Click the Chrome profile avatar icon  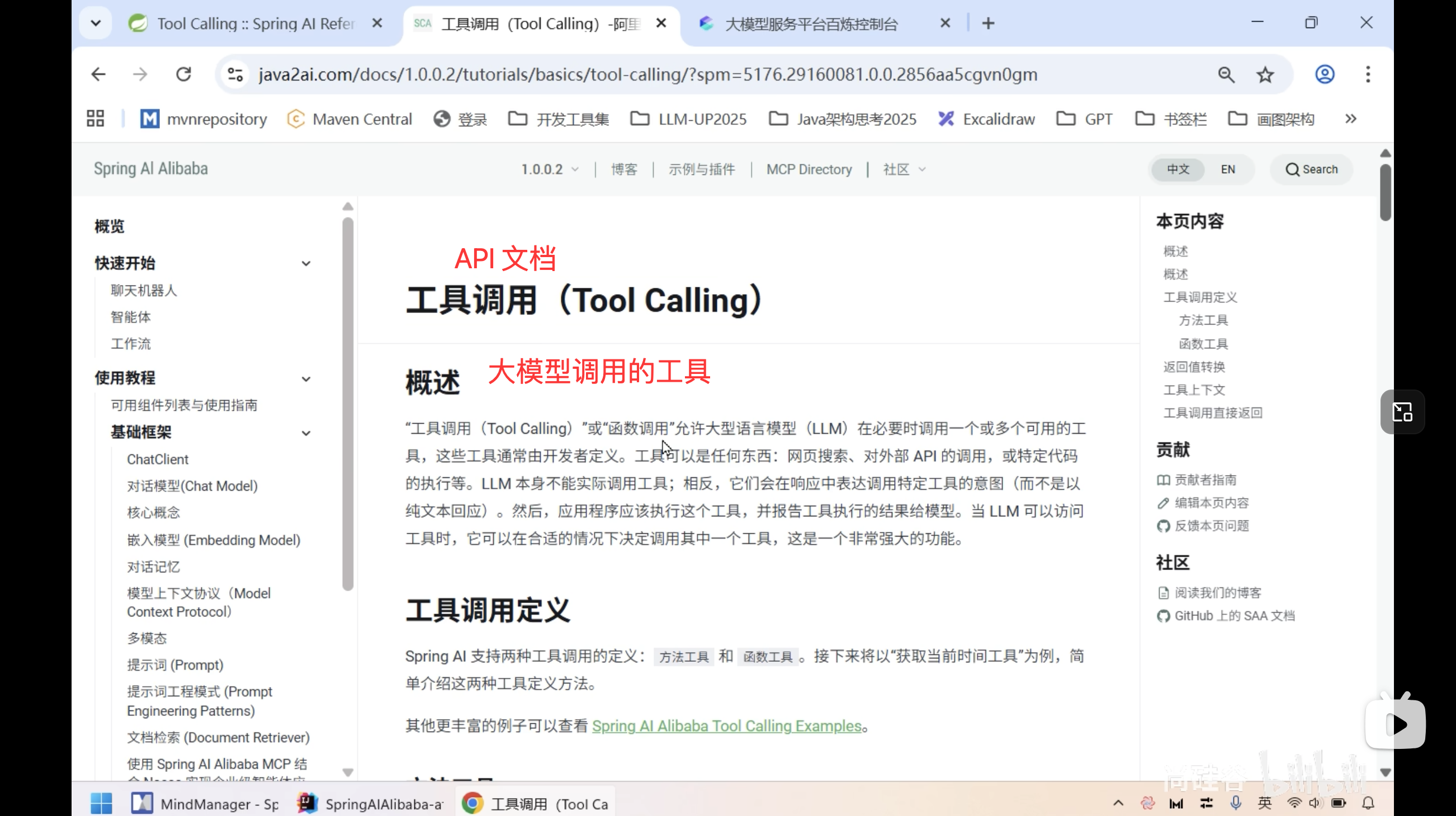(1324, 74)
